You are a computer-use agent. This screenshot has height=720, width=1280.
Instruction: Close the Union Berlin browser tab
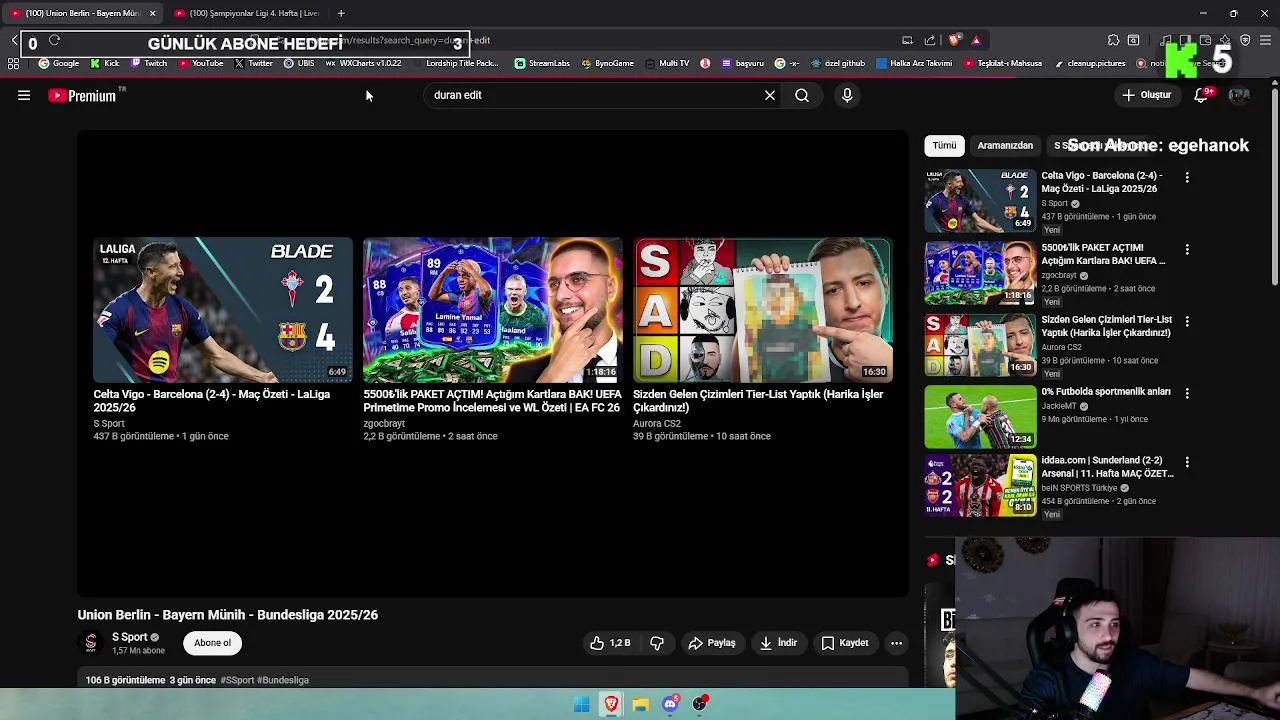tap(153, 13)
